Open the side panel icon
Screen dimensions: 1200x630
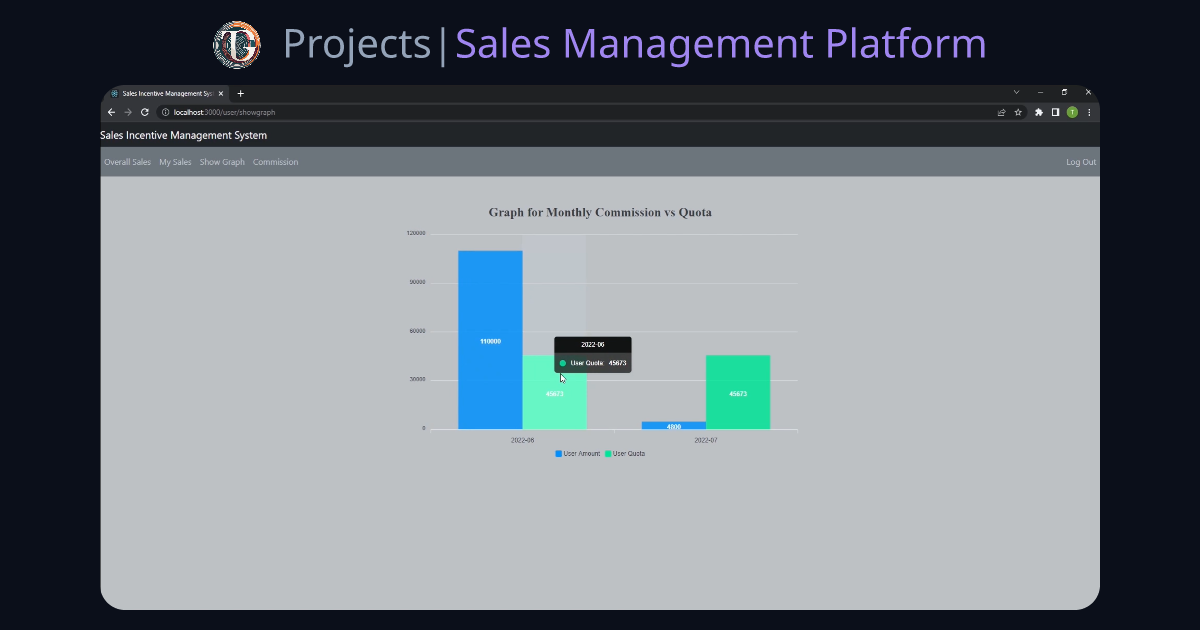1055,112
